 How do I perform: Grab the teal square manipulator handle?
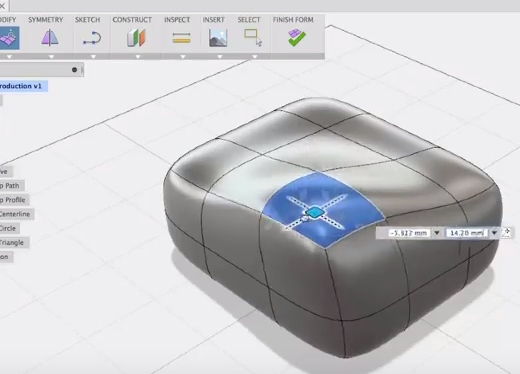(x=314, y=213)
